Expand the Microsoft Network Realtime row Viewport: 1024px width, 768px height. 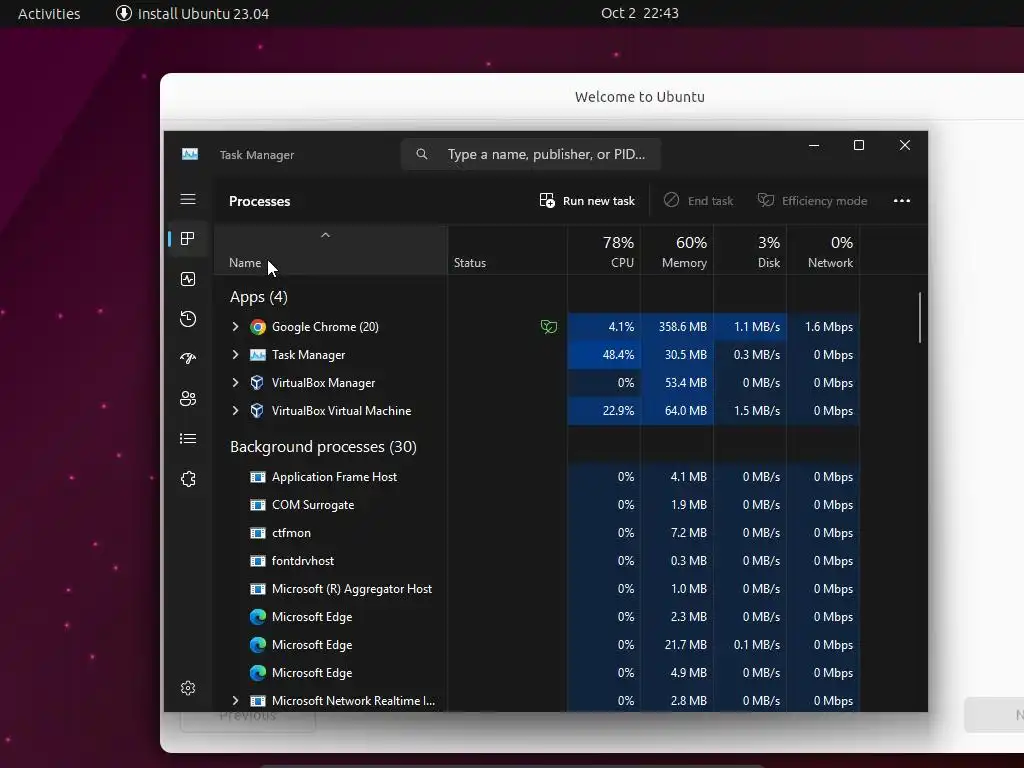[x=235, y=701]
